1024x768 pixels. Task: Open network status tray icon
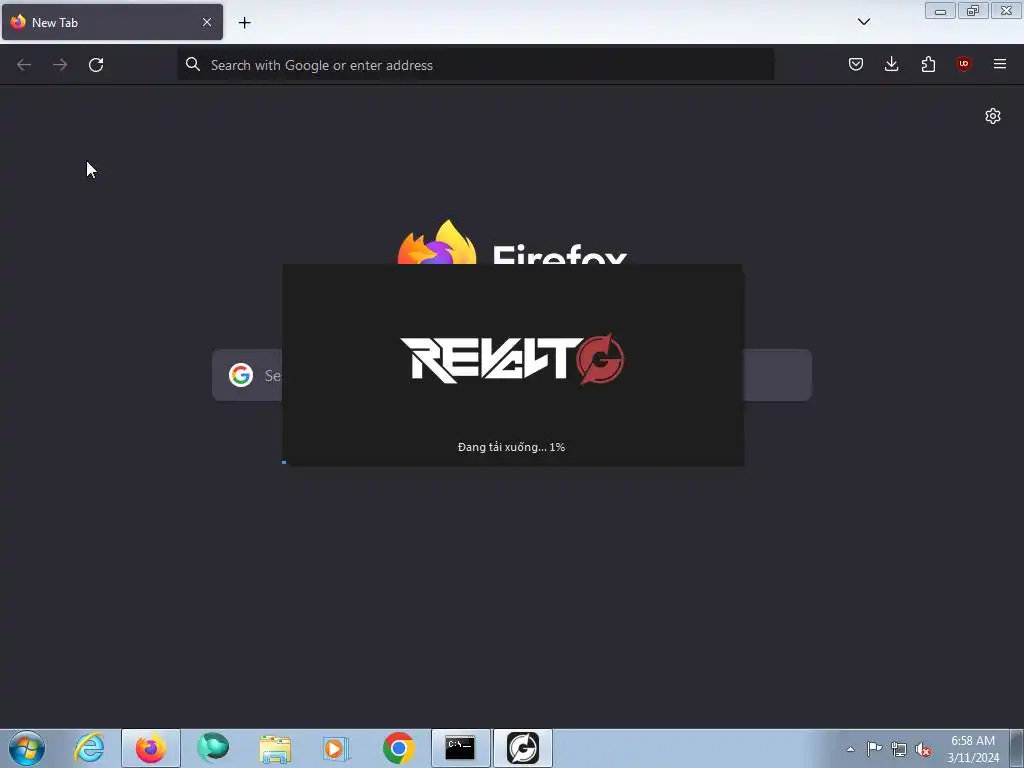pos(899,749)
